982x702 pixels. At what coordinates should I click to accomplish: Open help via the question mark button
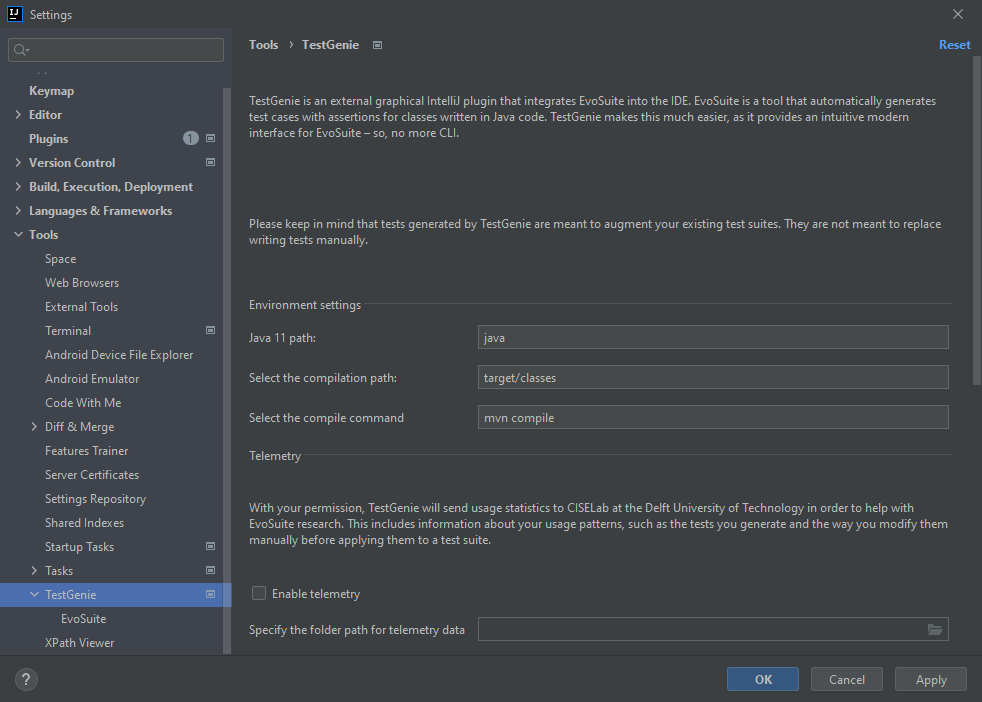(26, 679)
